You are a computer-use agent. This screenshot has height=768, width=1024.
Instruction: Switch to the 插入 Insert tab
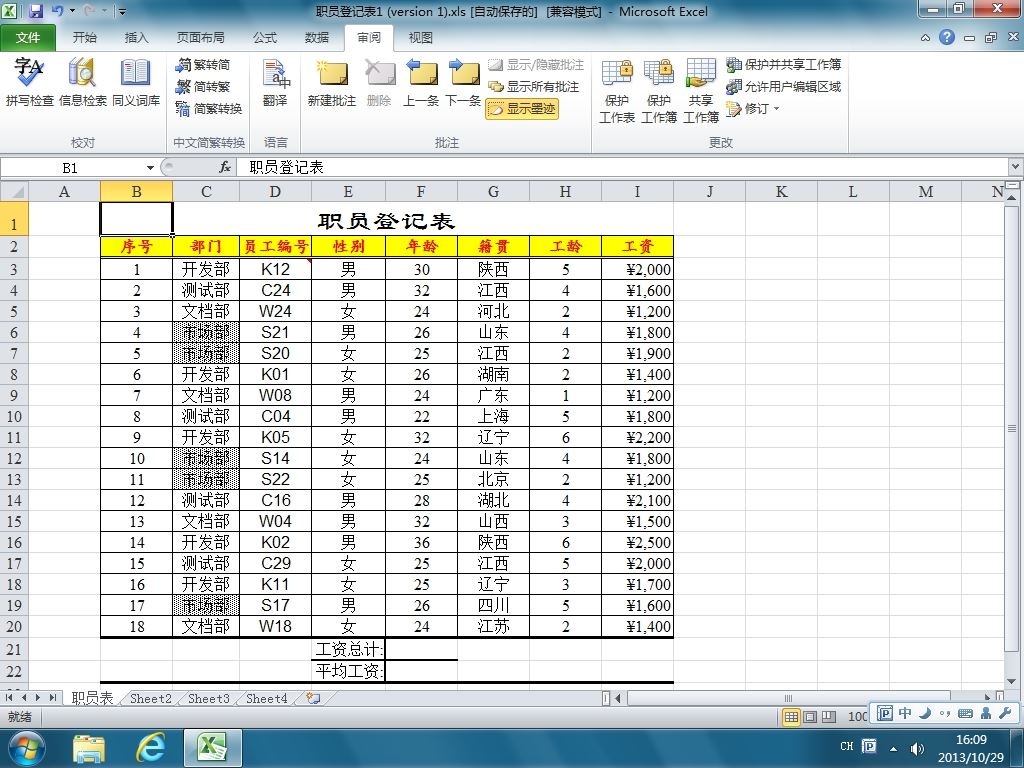click(136, 38)
